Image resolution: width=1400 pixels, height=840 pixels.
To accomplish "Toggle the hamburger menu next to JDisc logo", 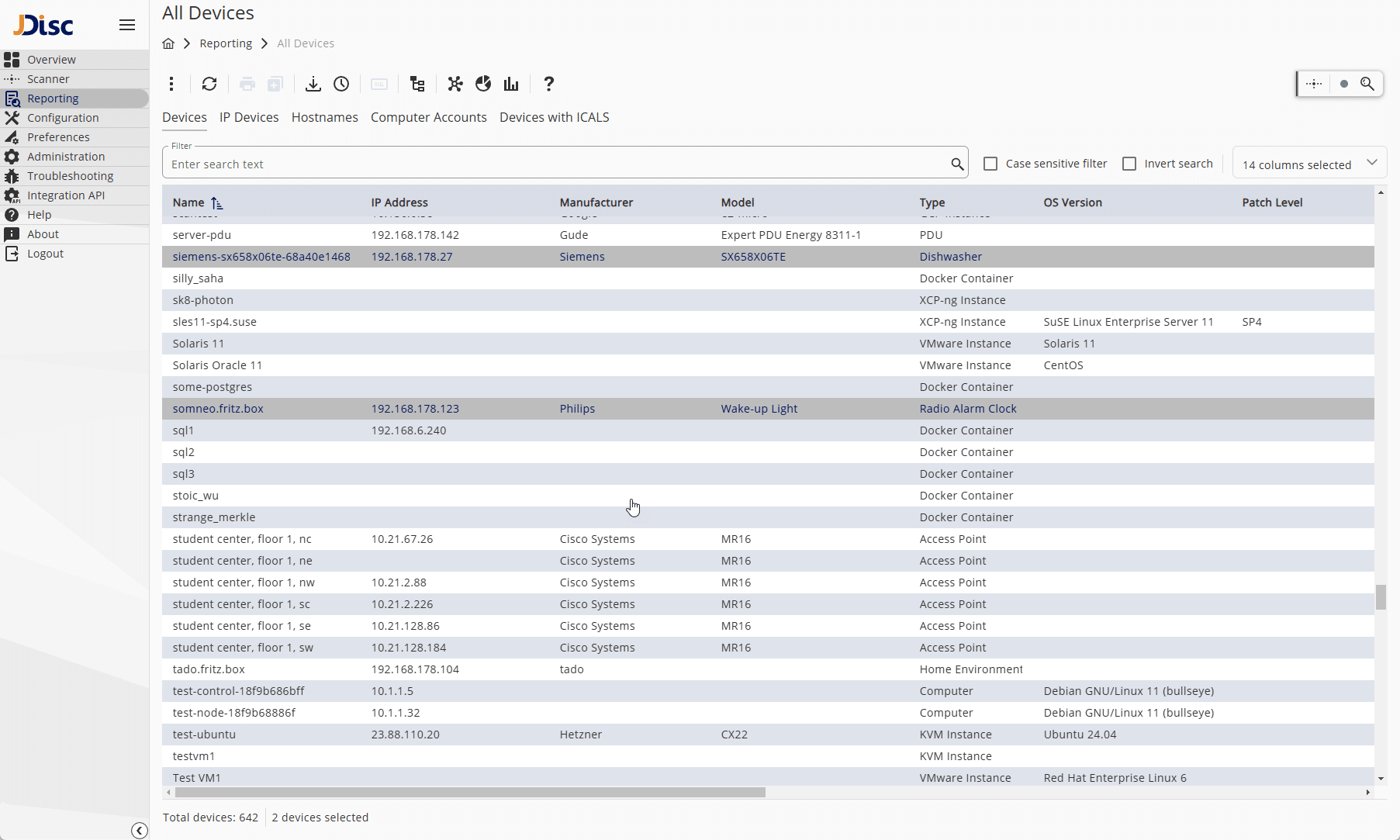I will click(127, 25).
